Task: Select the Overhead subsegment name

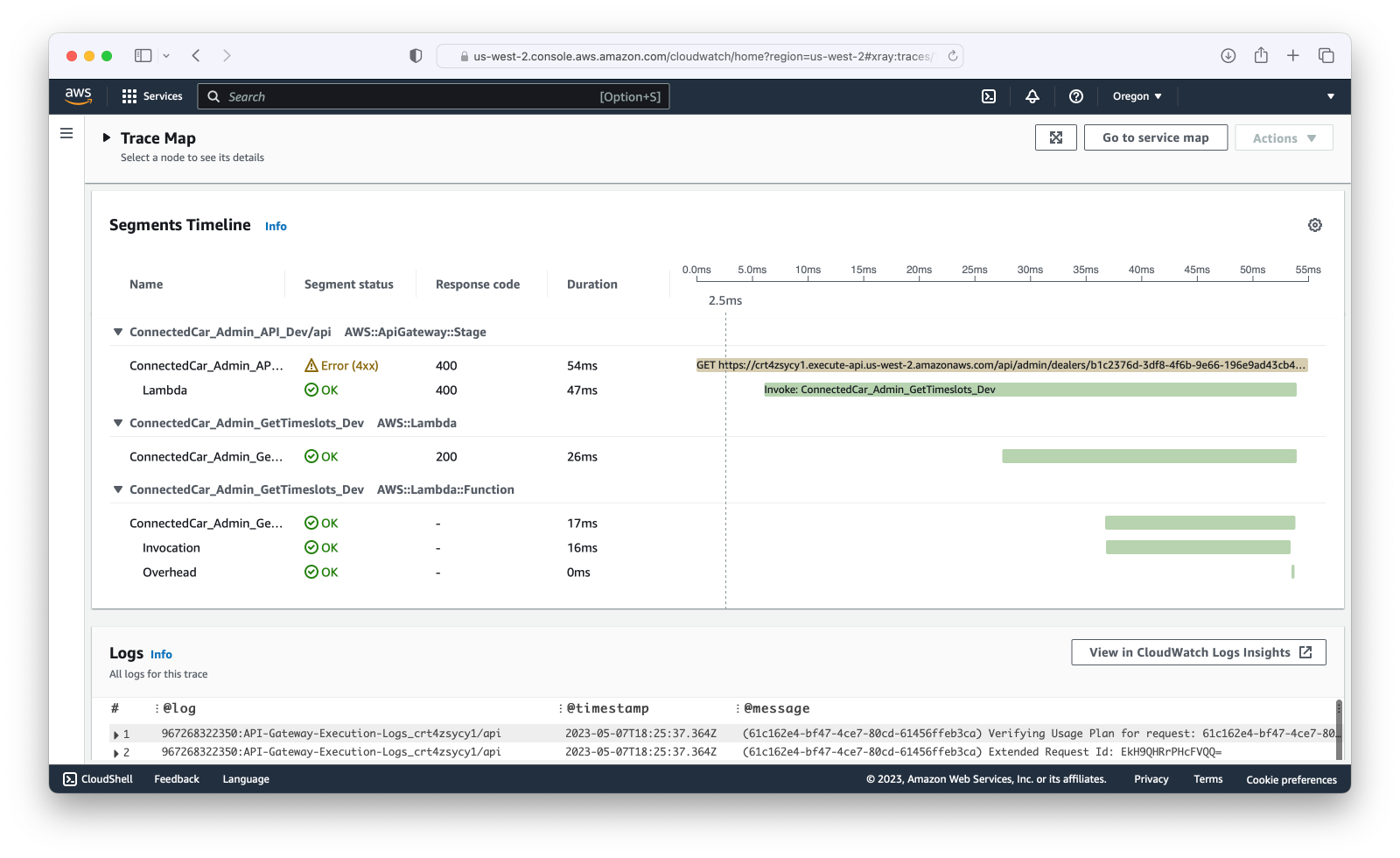Action: click(x=170, y=573)
